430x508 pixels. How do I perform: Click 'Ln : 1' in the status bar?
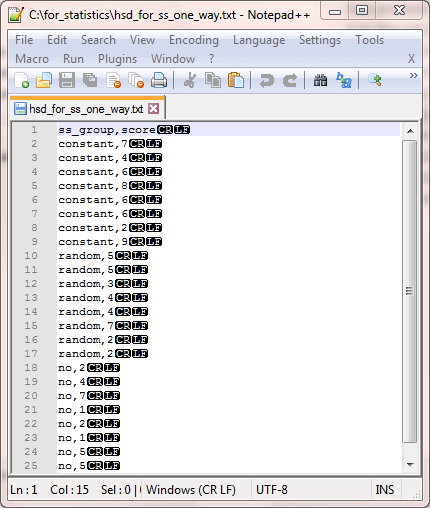[24, 490]
